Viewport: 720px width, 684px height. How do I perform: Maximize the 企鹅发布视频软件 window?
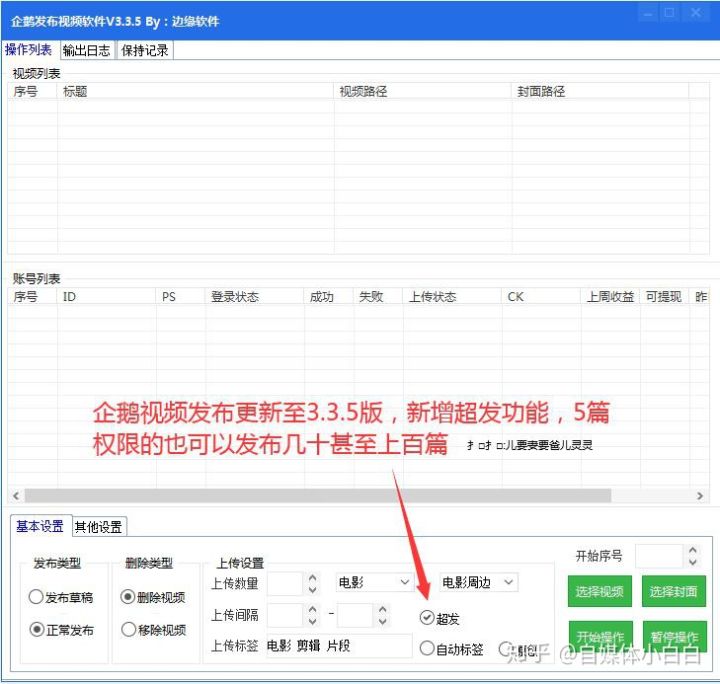[669, 13]
